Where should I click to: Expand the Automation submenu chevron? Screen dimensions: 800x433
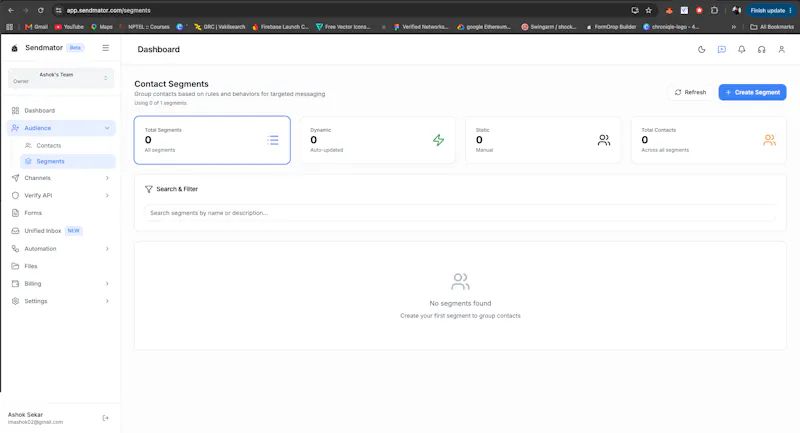point(107,249)
